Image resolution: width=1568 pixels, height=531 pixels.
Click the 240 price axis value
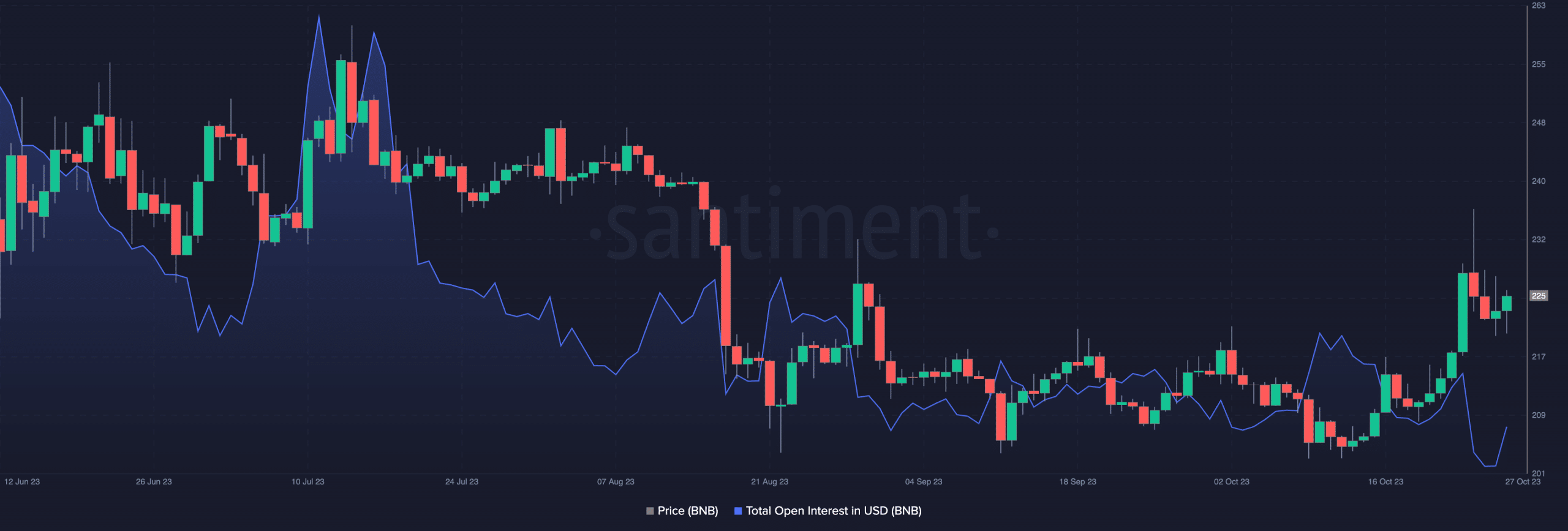[x=1539, y=181]
